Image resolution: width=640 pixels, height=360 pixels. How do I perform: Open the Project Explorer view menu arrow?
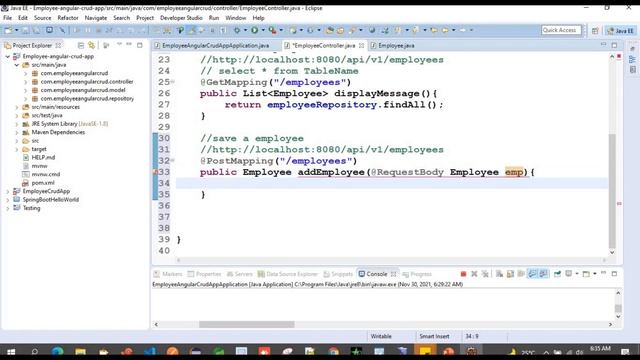coord(119,44)
